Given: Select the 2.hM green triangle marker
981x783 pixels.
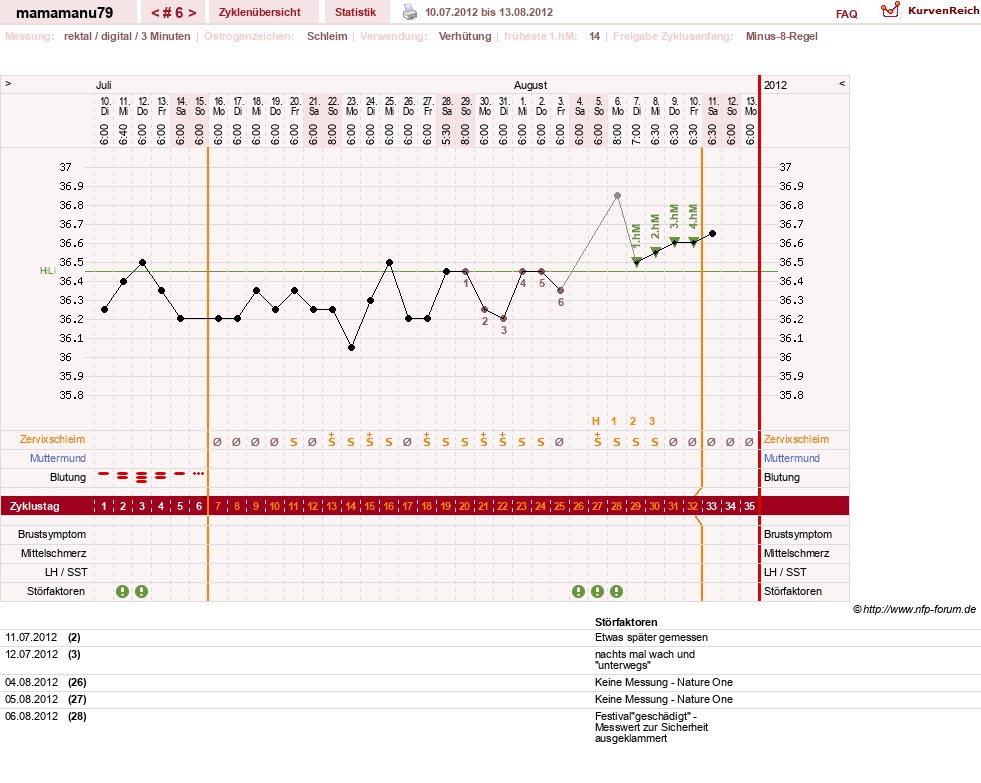Looking at the screenshot, I should click(655, 252).
